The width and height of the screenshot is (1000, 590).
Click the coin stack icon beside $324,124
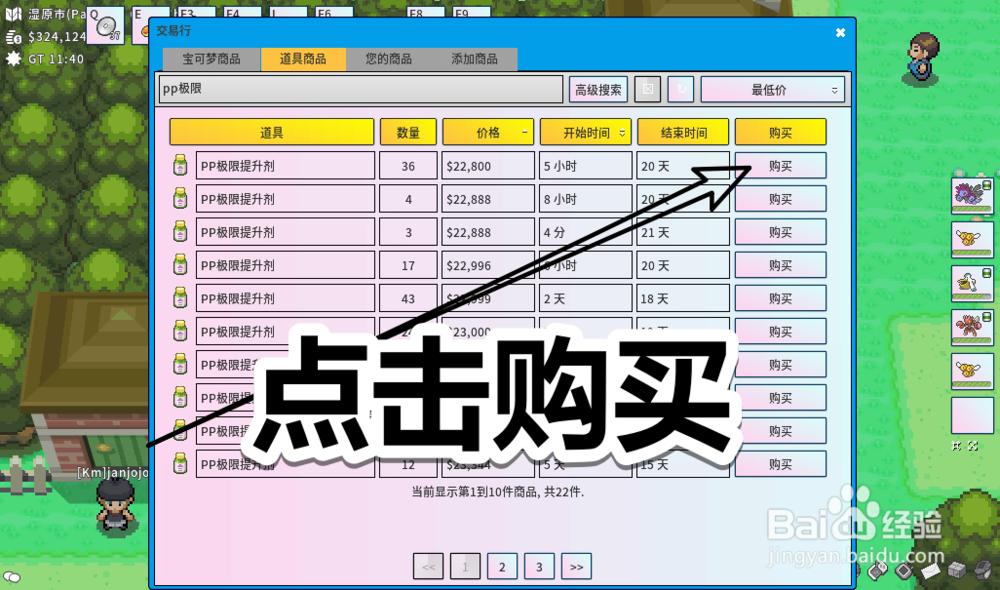pos(13,37)
